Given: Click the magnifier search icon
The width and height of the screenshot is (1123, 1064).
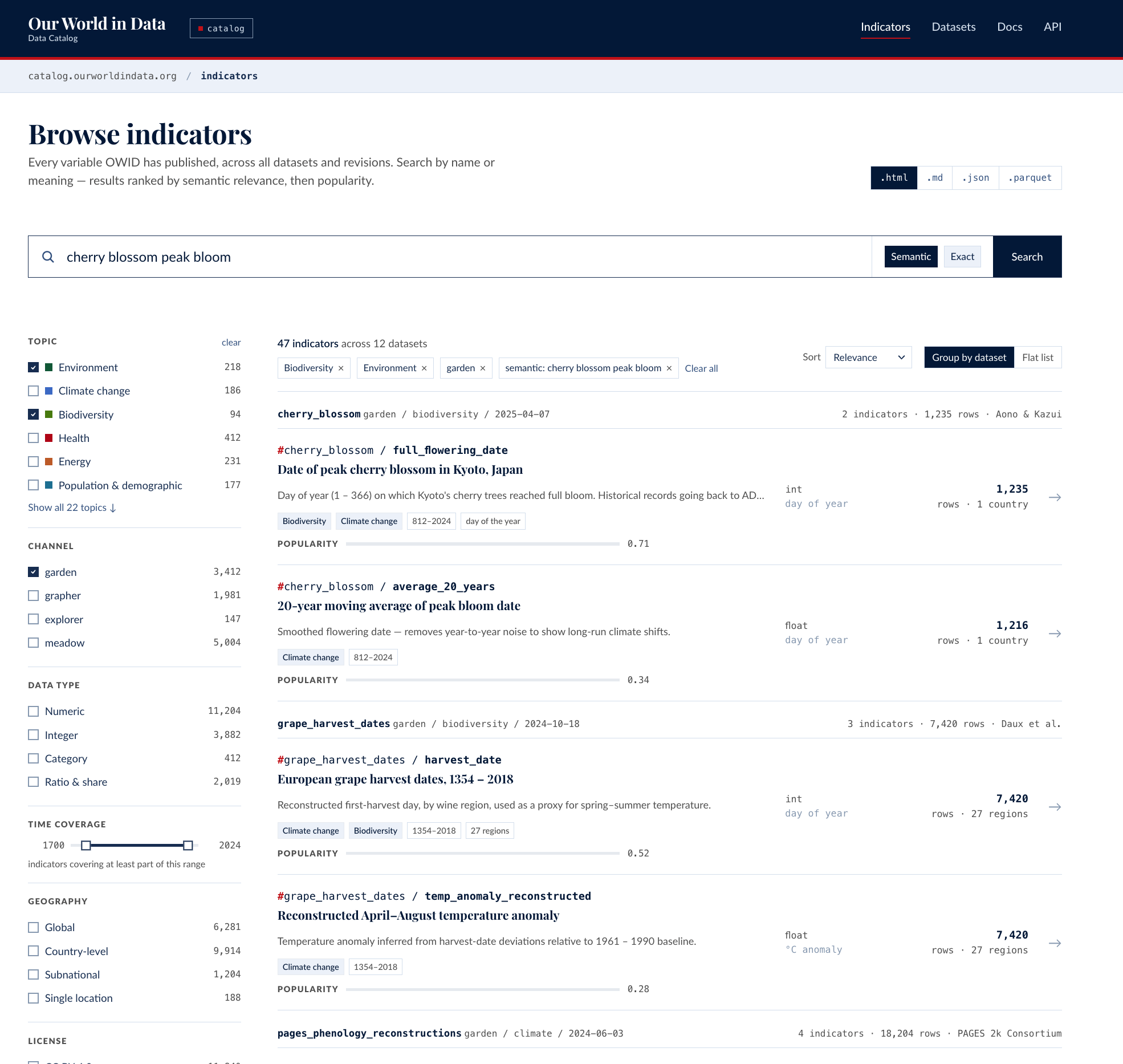Looking at the screenshot, I should [48, 257].
